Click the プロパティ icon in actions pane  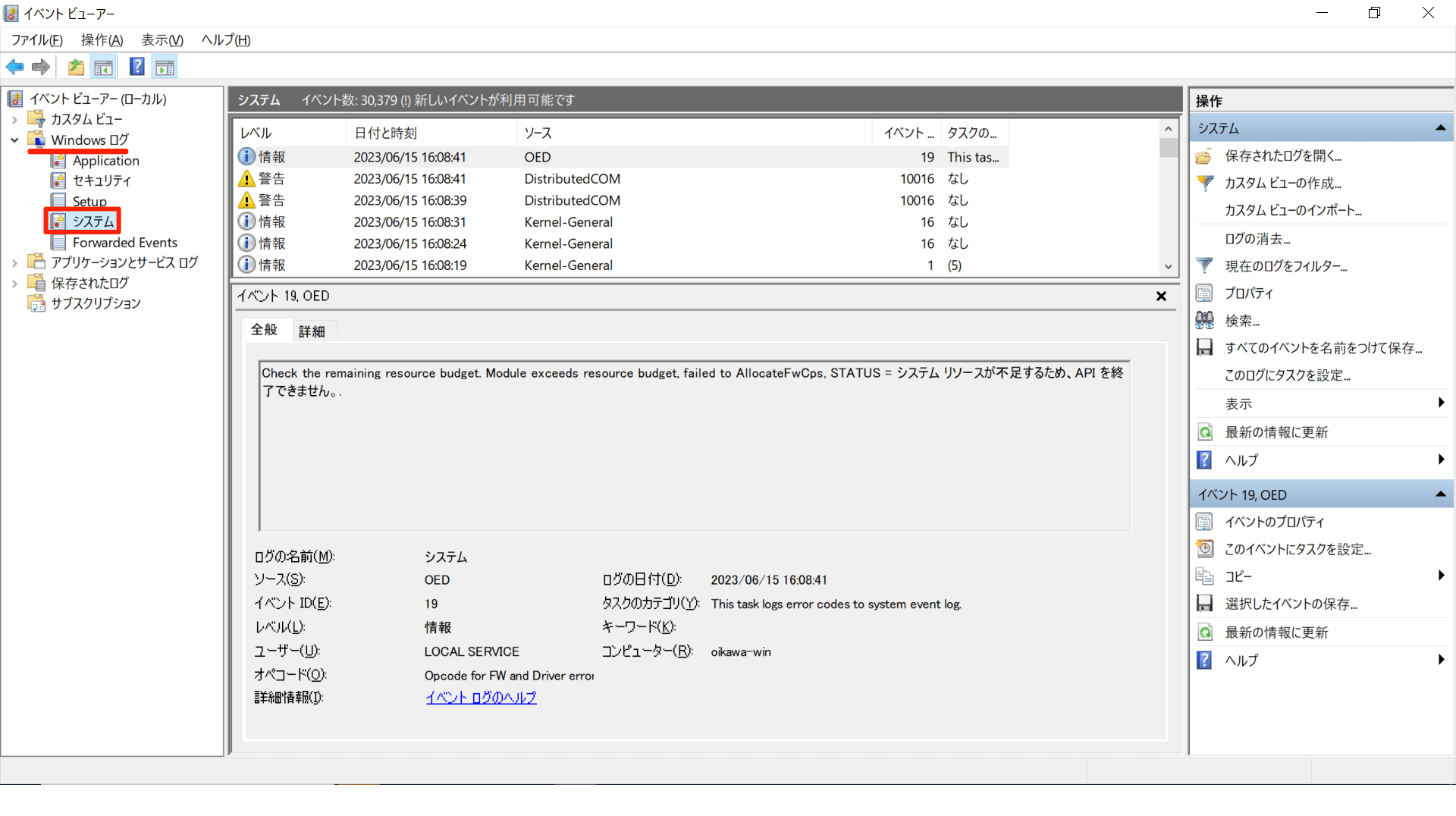tap(1204, 293)
